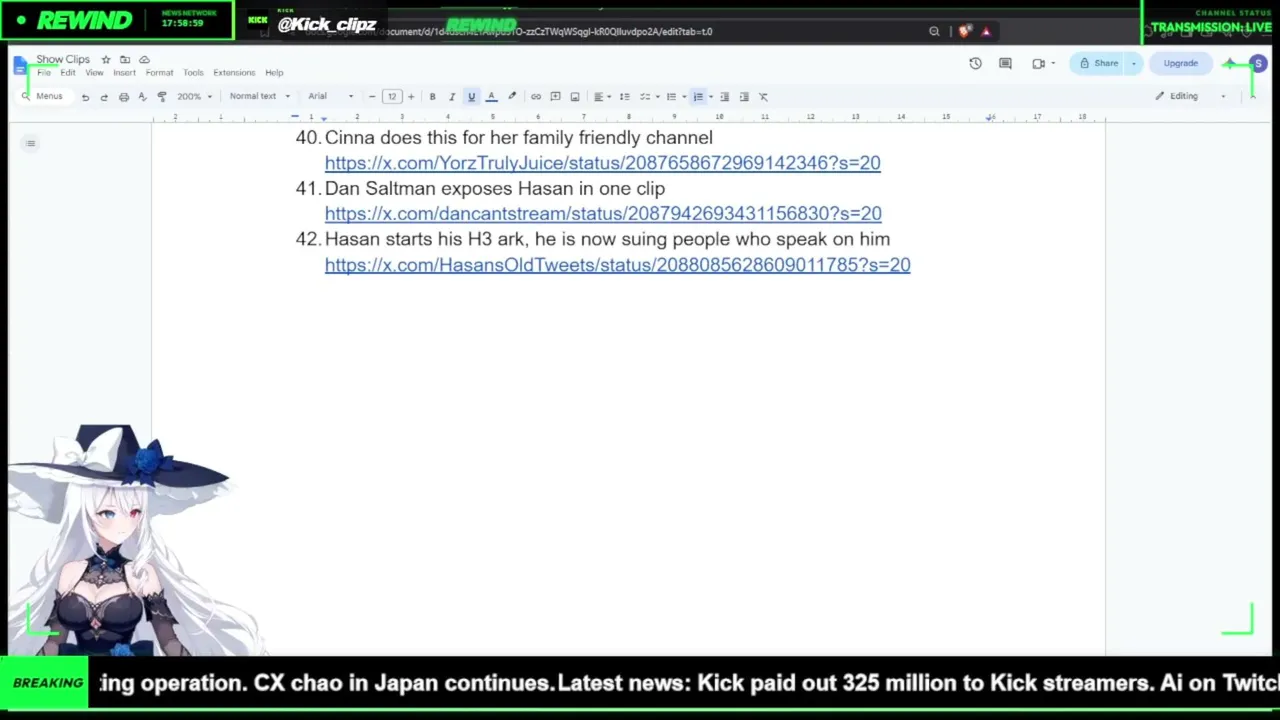1280x720 pixels.
Task: Choose a text color
Action: [491, 97]
